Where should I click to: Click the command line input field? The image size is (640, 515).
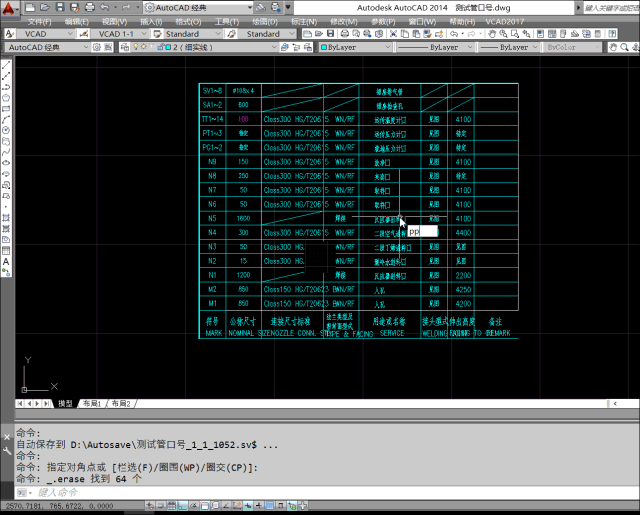[300, 493]
